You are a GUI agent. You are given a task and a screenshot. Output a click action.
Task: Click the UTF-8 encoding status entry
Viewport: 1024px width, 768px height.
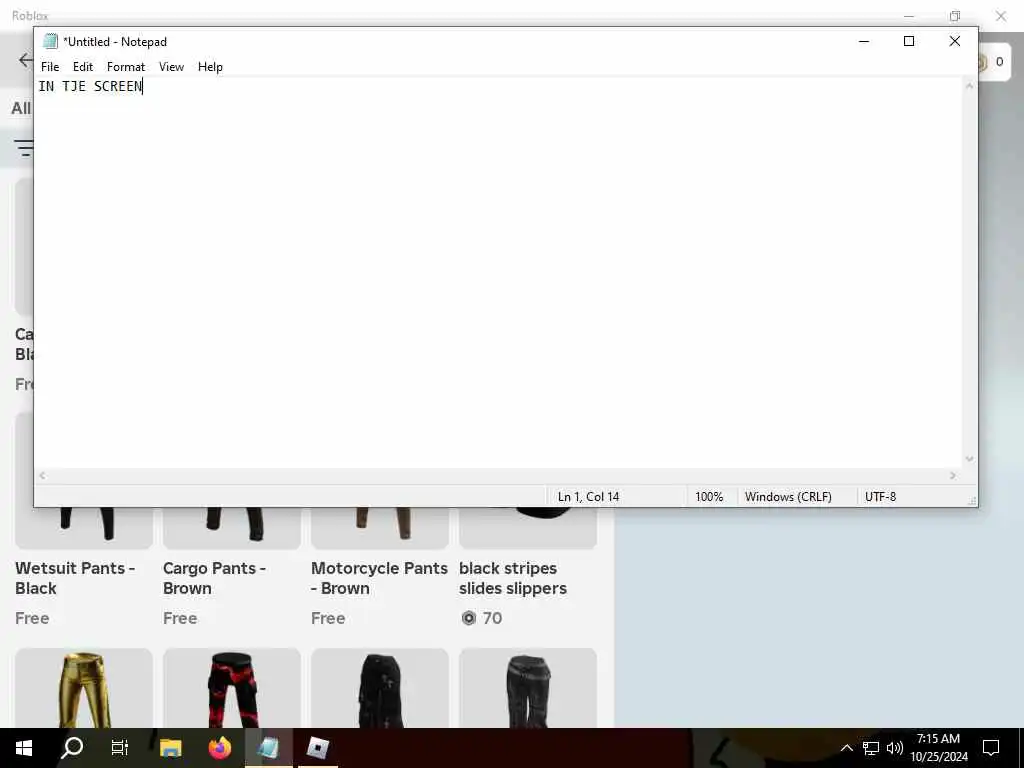point(880,497)
